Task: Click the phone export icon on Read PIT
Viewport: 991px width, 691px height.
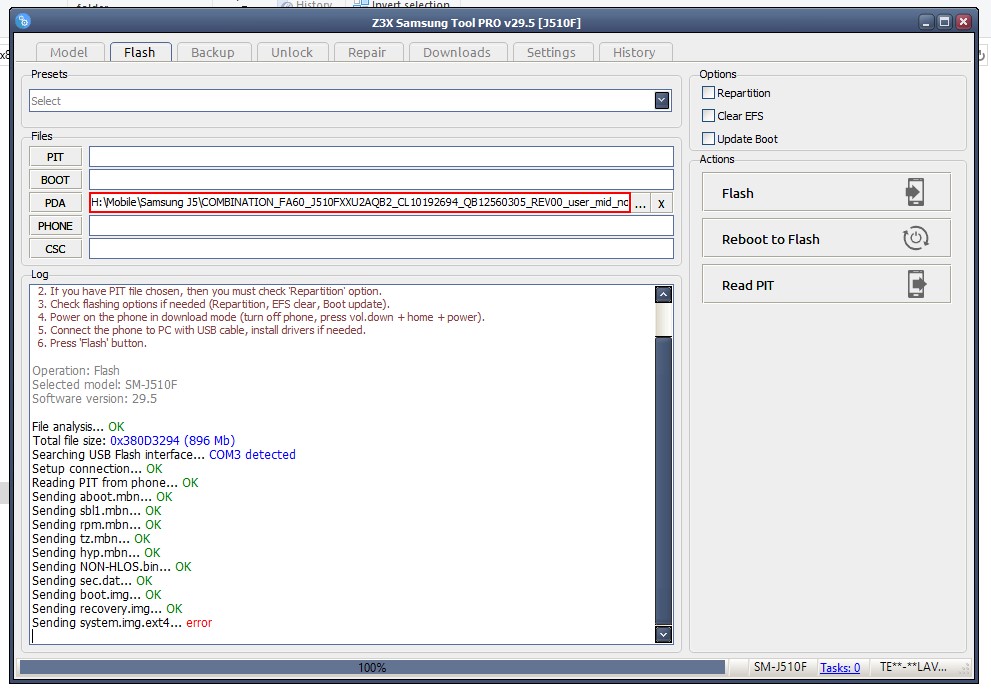Action: (x=916, y=284)
